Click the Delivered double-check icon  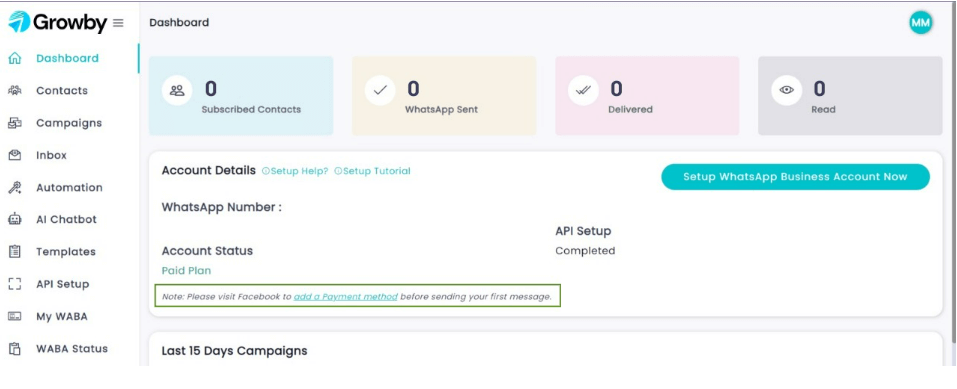[583, 90]
